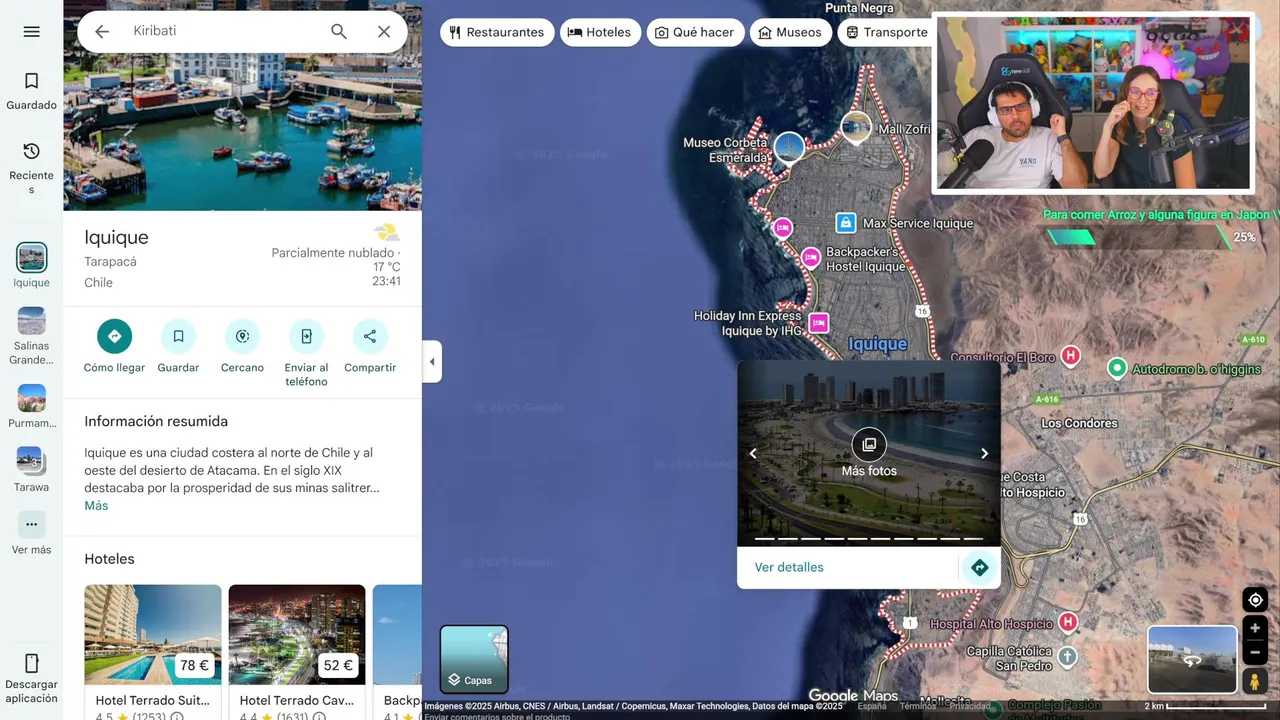Viewport: 1280px width, 720px height.
Task: Select Iquique recent place thumbnail
Action: point(31,257)
